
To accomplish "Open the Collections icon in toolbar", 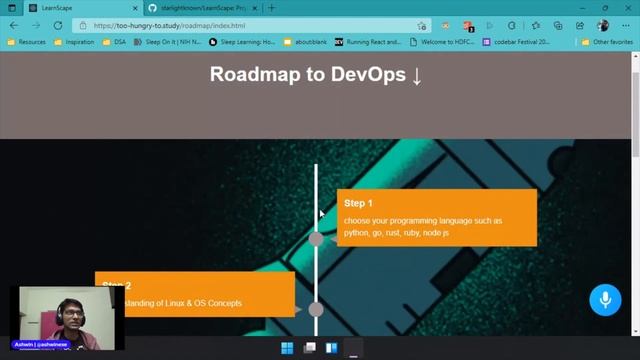I will 558,26.
